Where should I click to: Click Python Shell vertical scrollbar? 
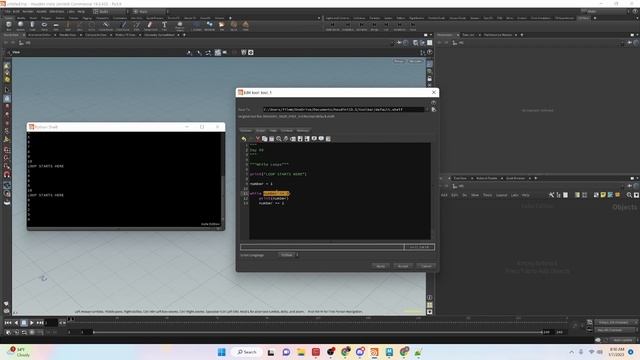click(x=222, y=180)
